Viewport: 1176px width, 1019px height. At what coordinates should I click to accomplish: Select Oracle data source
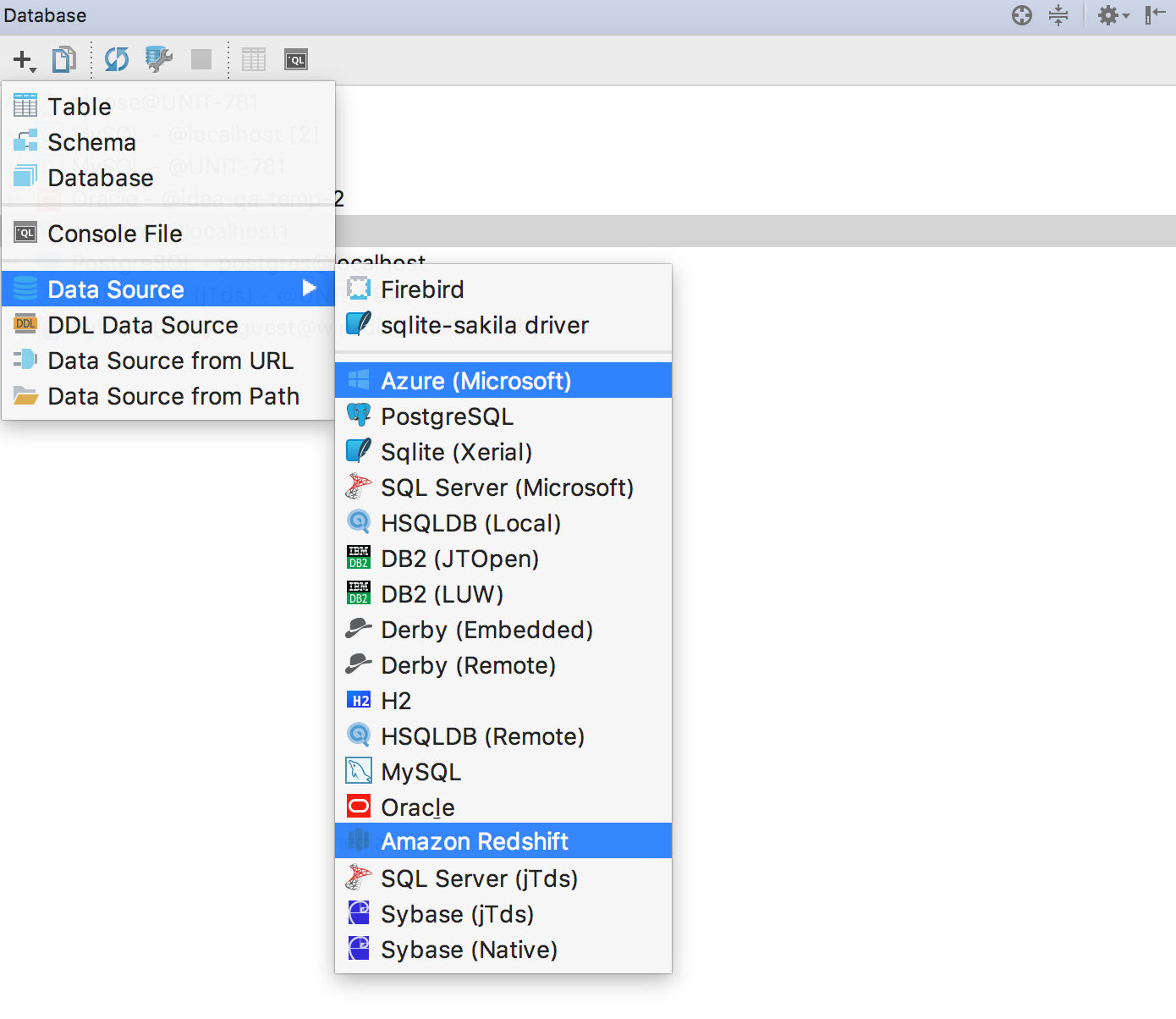(x=503, y=807)
